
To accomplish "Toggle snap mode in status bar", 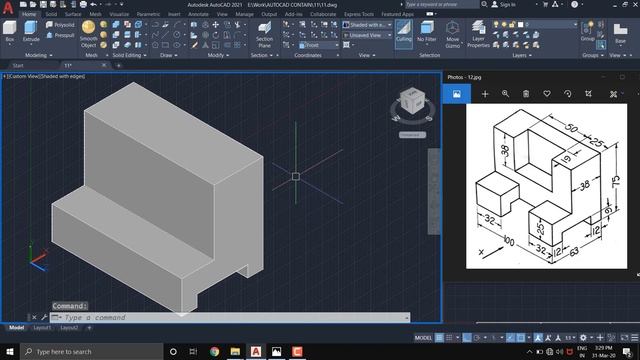I will click(449, 338).
